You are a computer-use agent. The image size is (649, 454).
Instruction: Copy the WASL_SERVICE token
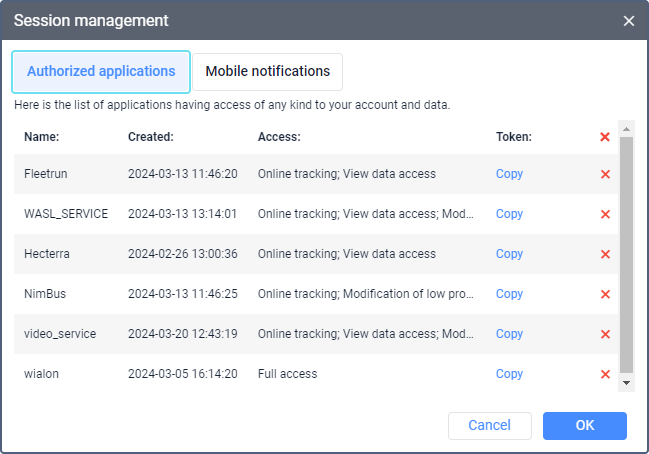point(509,214)
